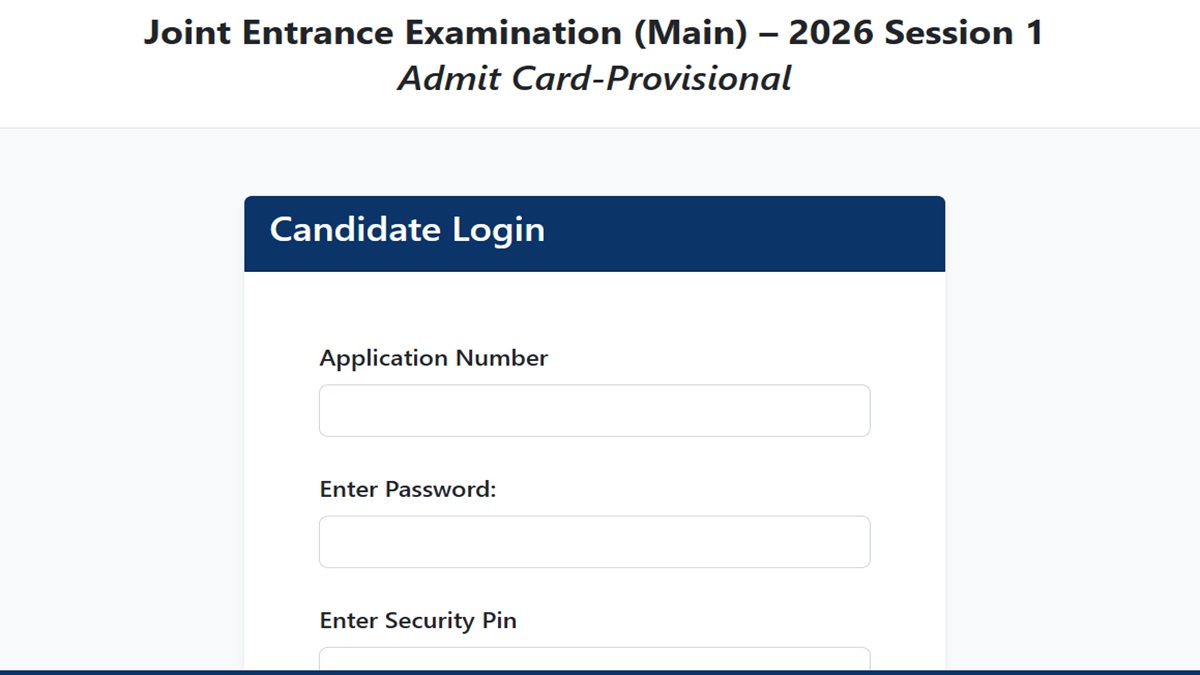Focus the Enter Password input box
Viewport: 1200px width, 675px height.
tap(594, 542)
